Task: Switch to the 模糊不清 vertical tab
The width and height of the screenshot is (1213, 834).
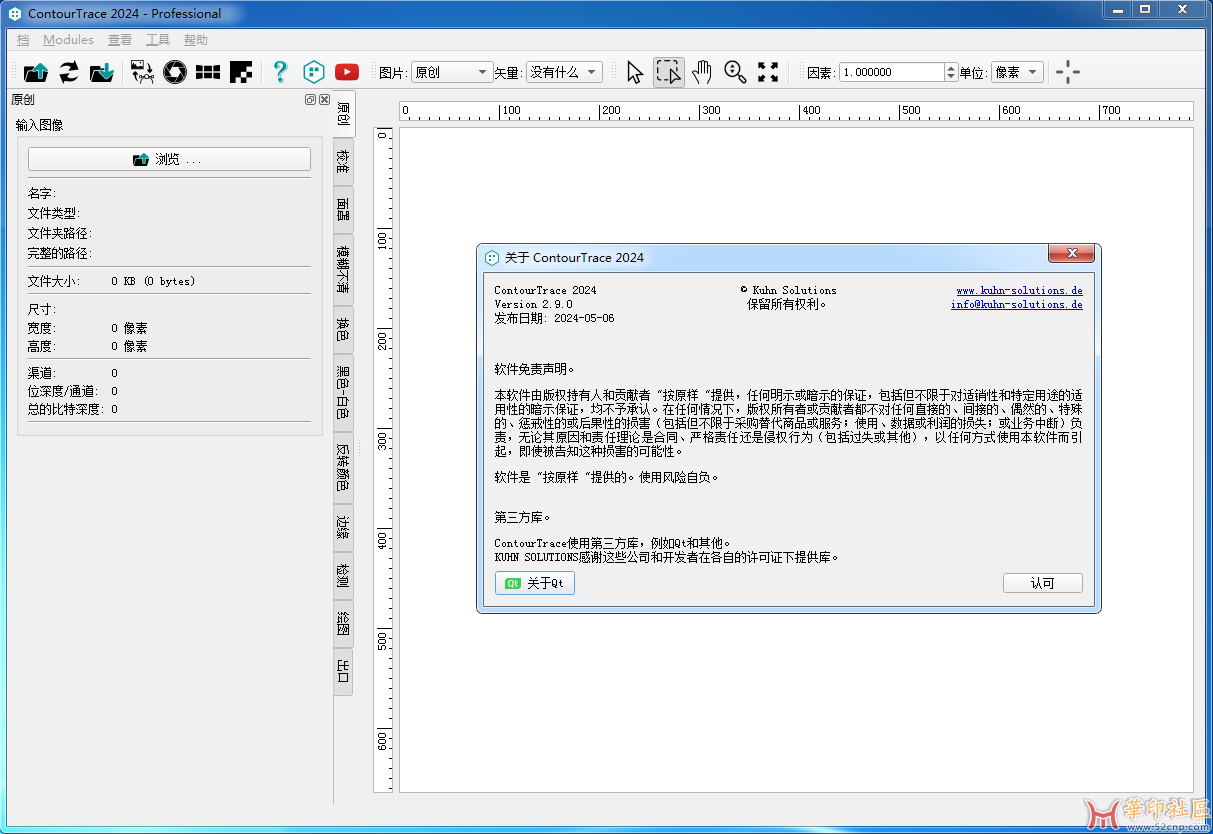Action: 343,268
